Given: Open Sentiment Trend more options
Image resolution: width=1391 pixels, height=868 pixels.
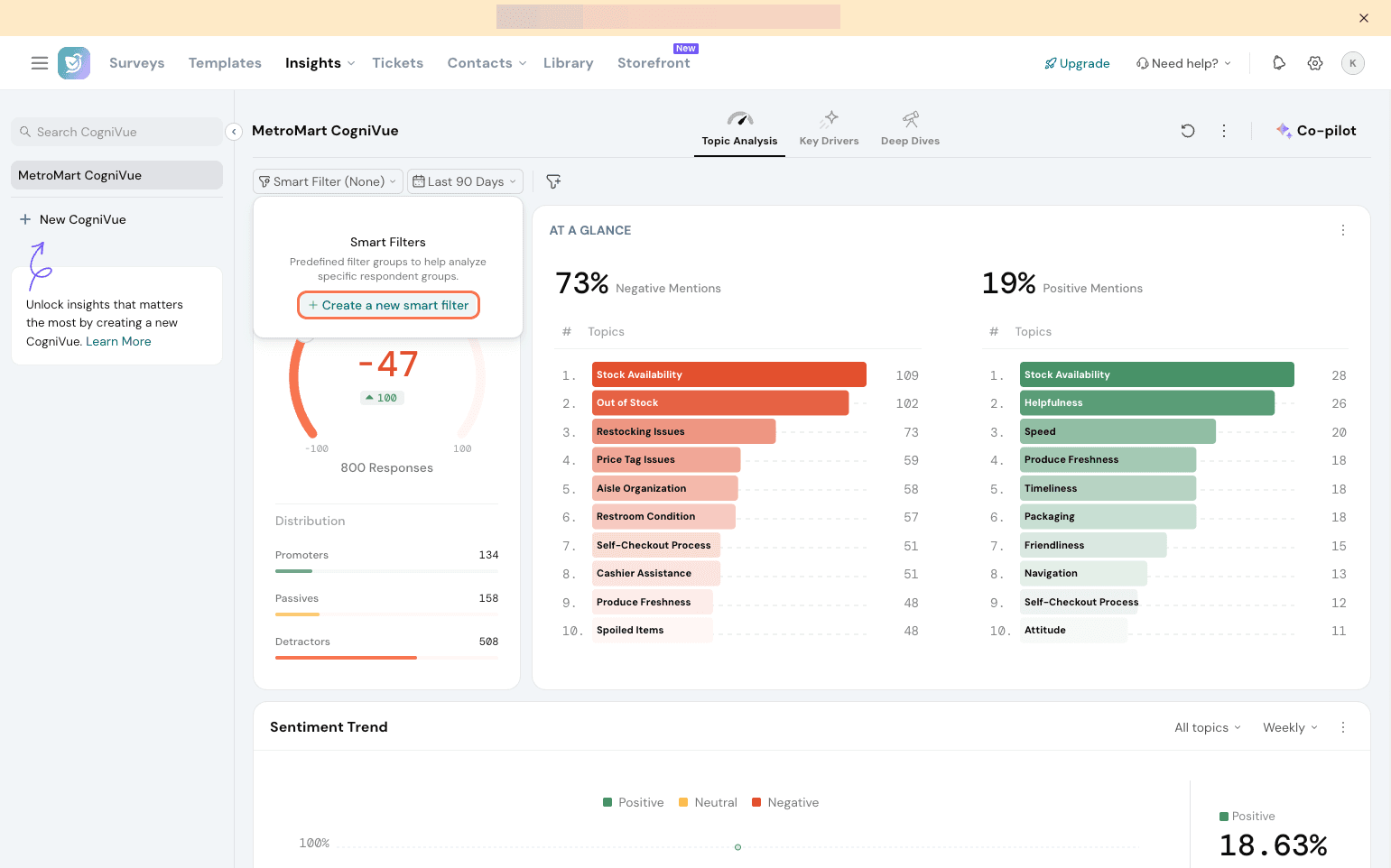Looking at the screenshot, I should pyautogui.click(x=1343, y=727).
